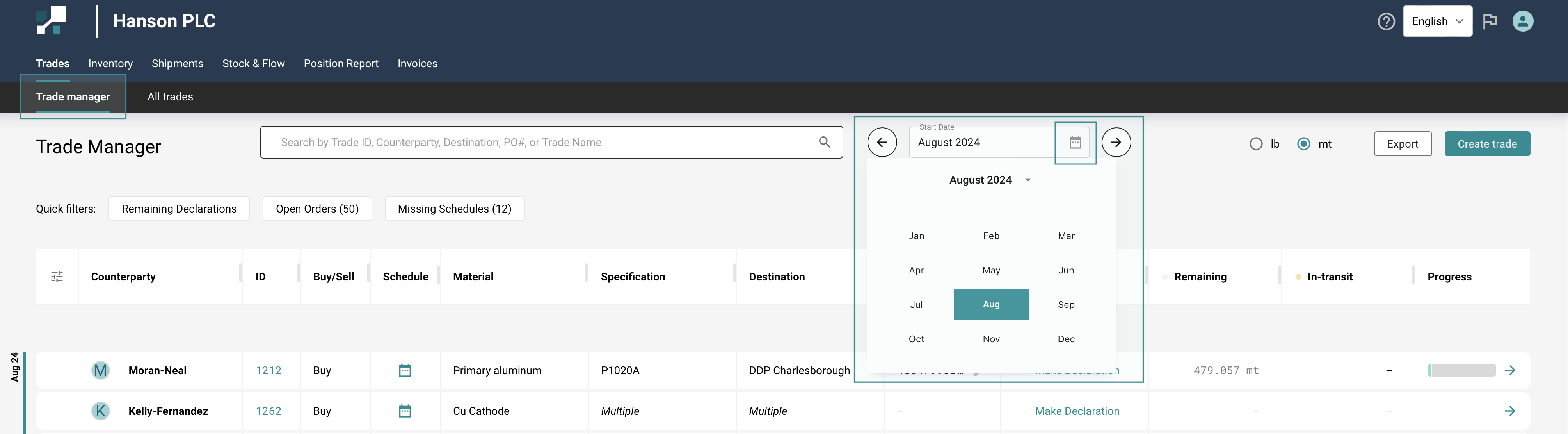Pick Sep in the month picker
The image size is (1568, 434).
[x=1066, y=305]
